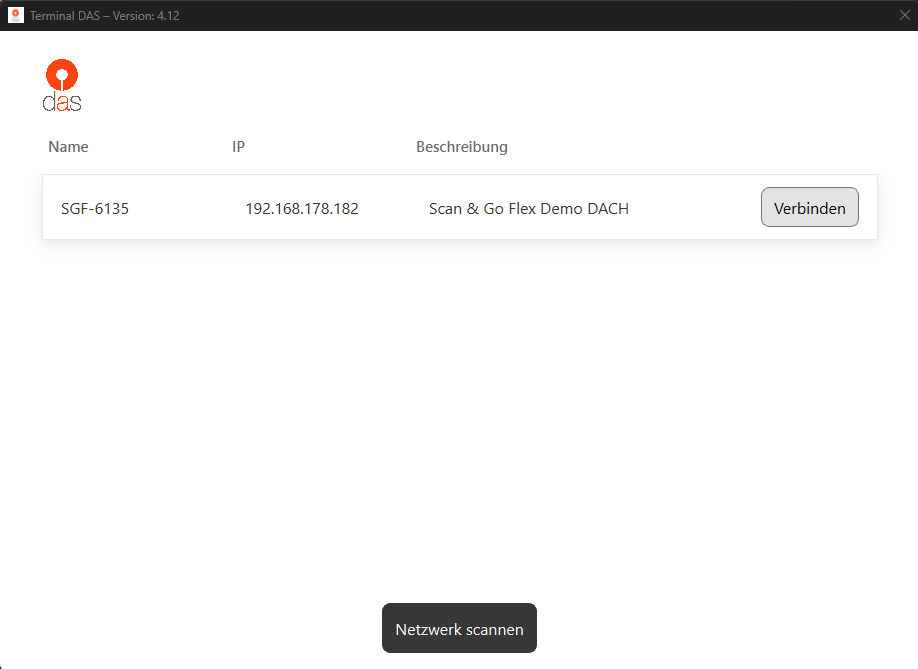Click the Beschreibung column header
Image resolution: width=918 pixels, height=669 pixels.
[x=462, y=147]
